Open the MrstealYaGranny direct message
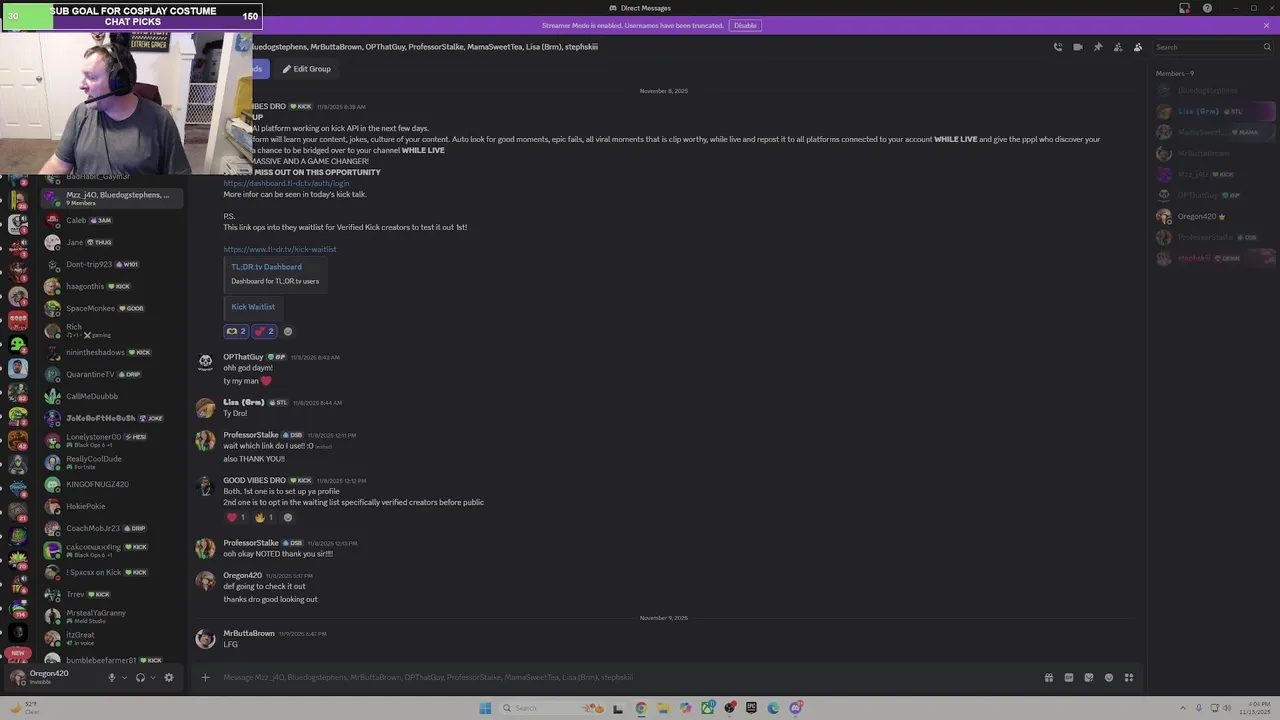Image resolution: width=1280 pixels, height=720 pixels. coord(111,616)
